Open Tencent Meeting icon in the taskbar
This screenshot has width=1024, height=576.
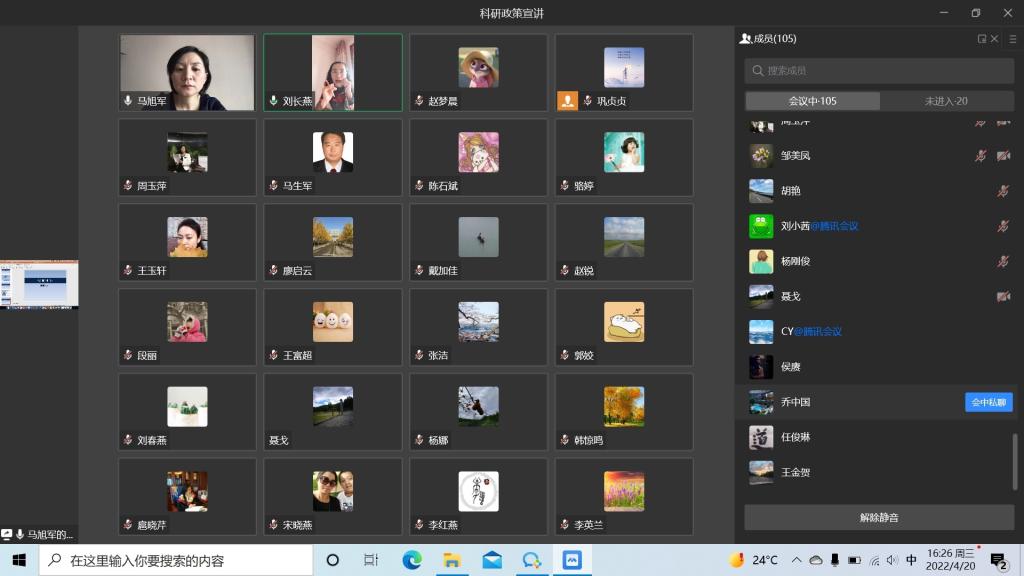[x=572, y=560]
